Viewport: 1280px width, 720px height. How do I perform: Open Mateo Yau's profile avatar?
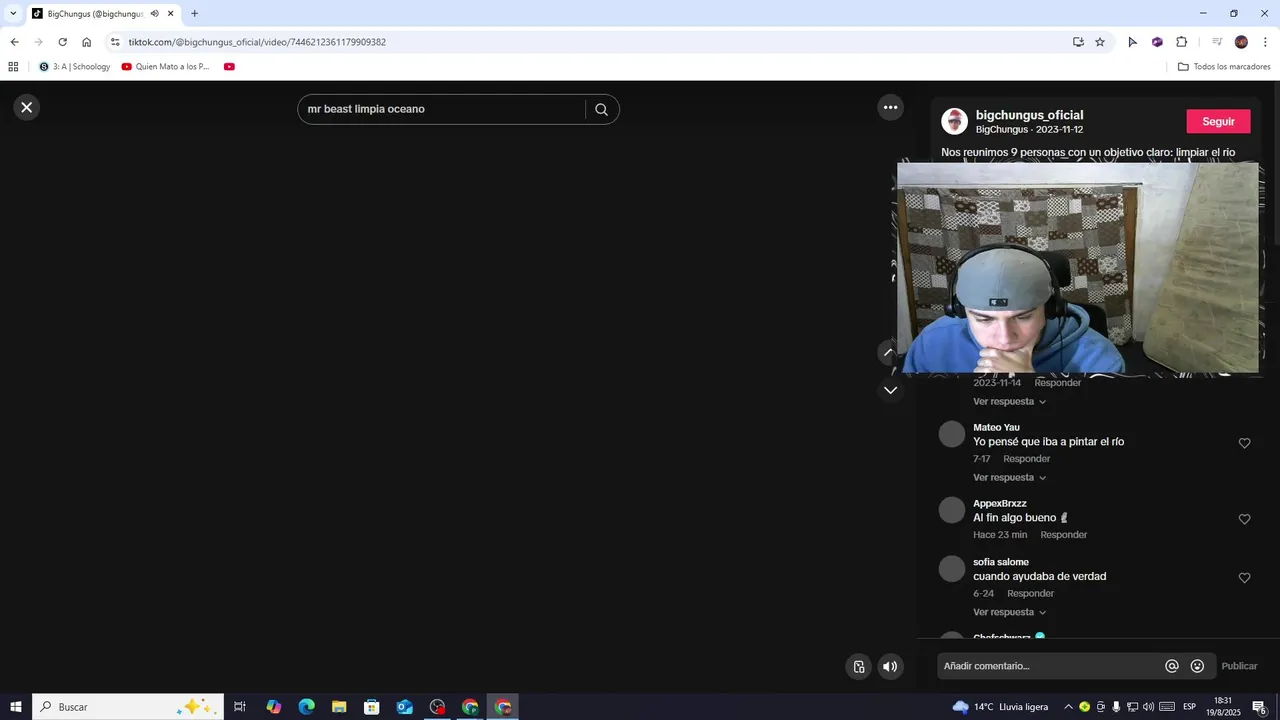point(952,434)
